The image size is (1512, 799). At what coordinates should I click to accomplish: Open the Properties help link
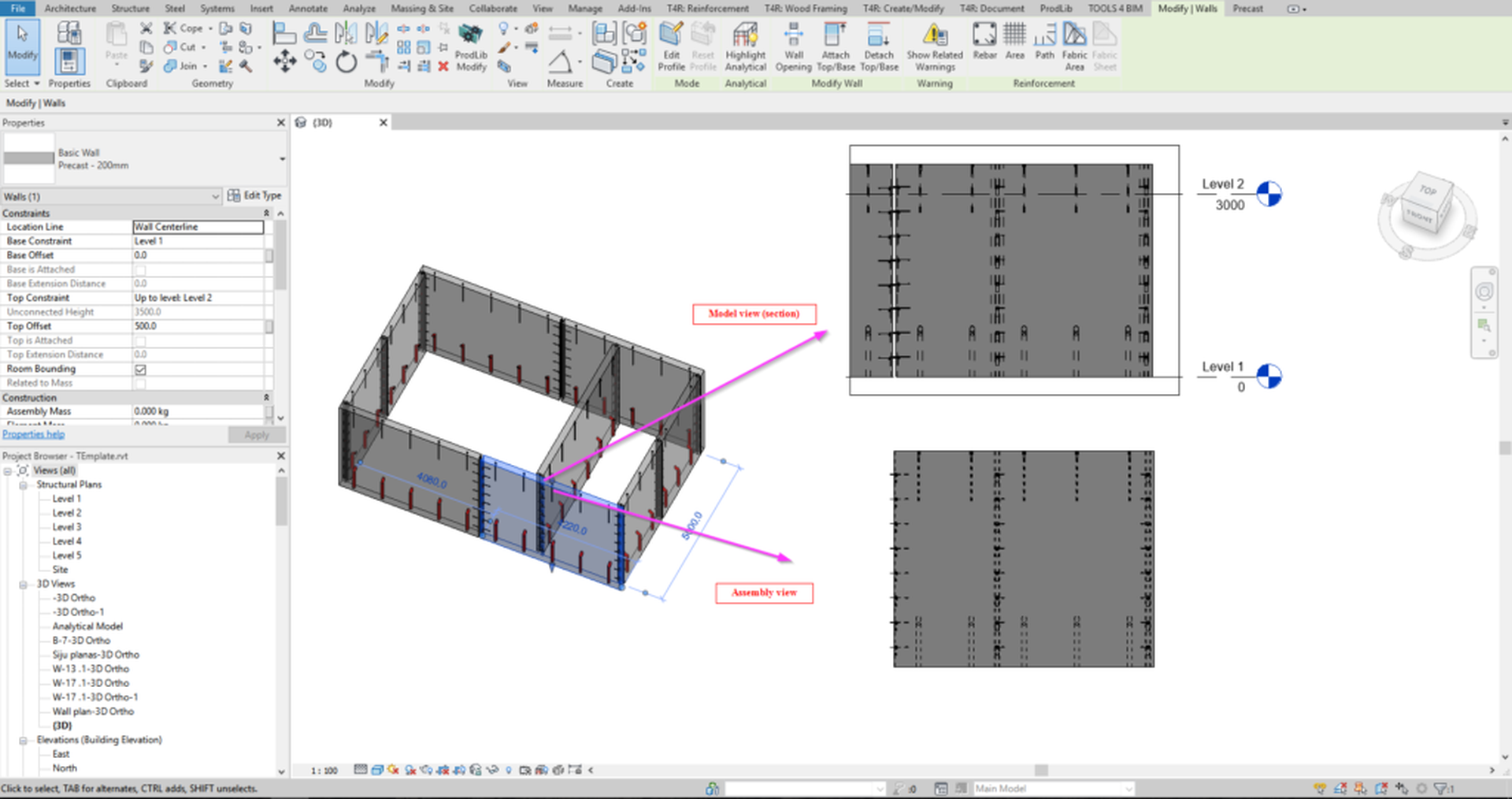(33, 433)
